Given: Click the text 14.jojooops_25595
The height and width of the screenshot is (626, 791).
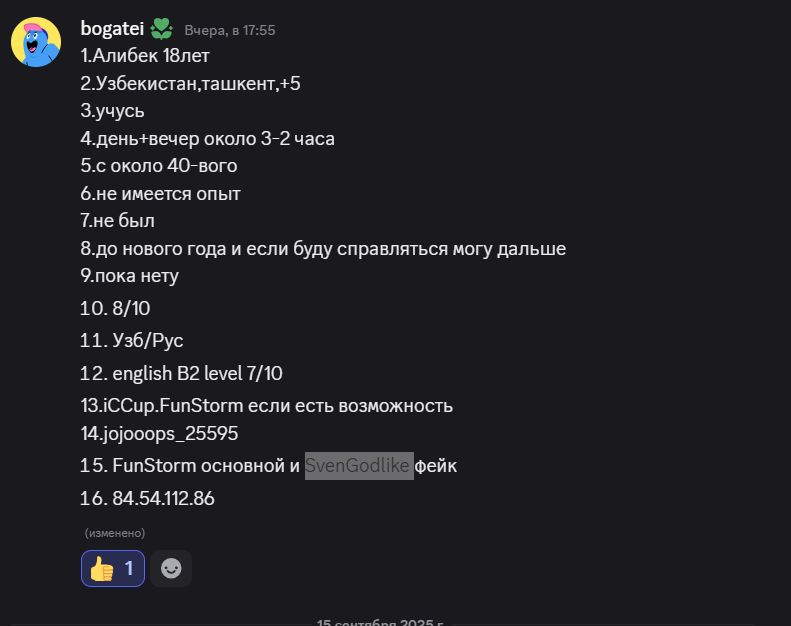Looking at the screenshot, I should [159, 433].
